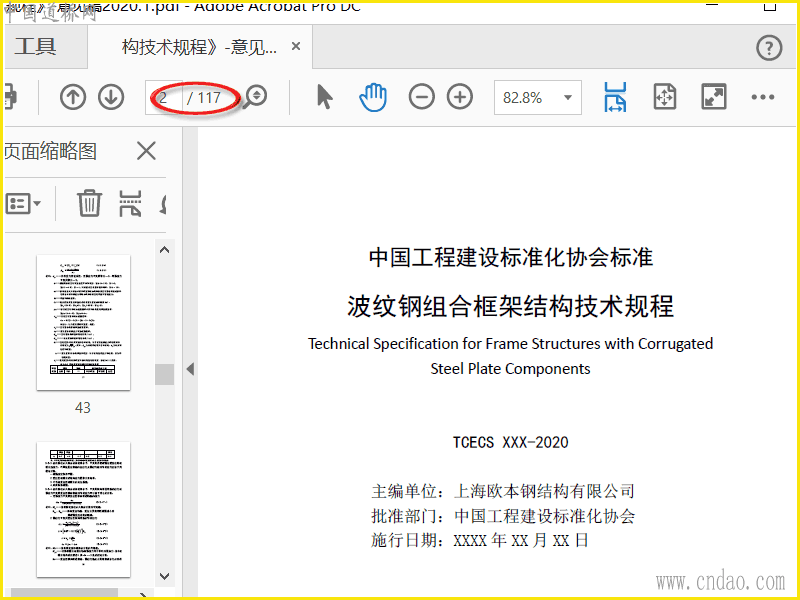Screen dimensions: 800x600
Task: Click the heading 中国工程建设标准化协会标准
Action: point(511,257)
